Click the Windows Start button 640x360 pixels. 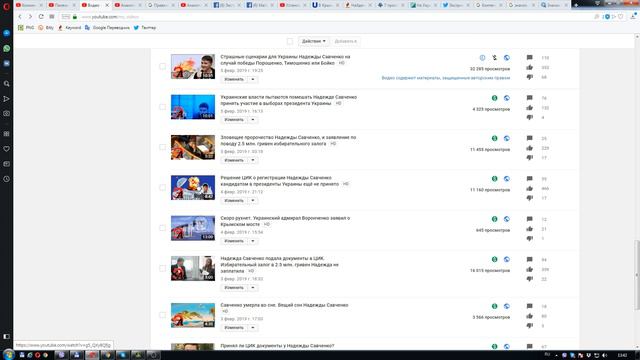click(x=8, y=355)
